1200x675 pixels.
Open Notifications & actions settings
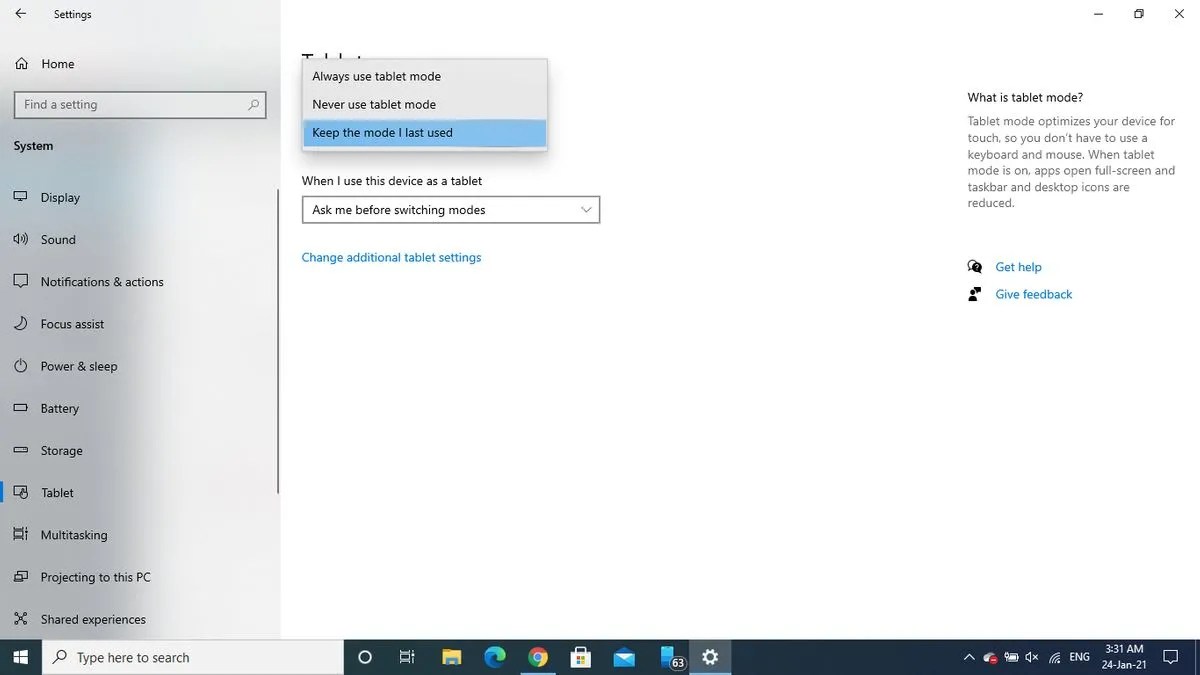tap(102, 281)
